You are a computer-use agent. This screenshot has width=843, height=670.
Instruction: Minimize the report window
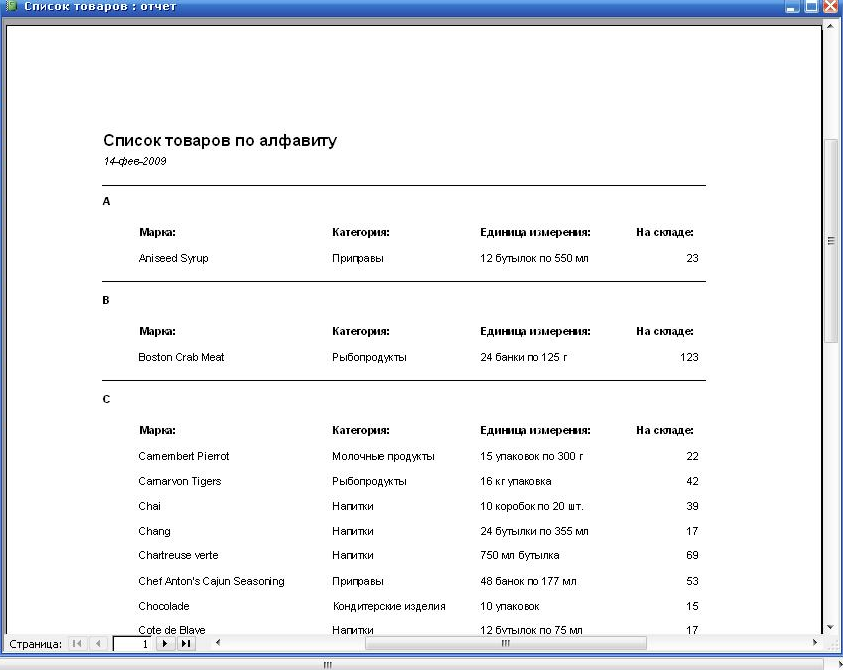[792, 6]
